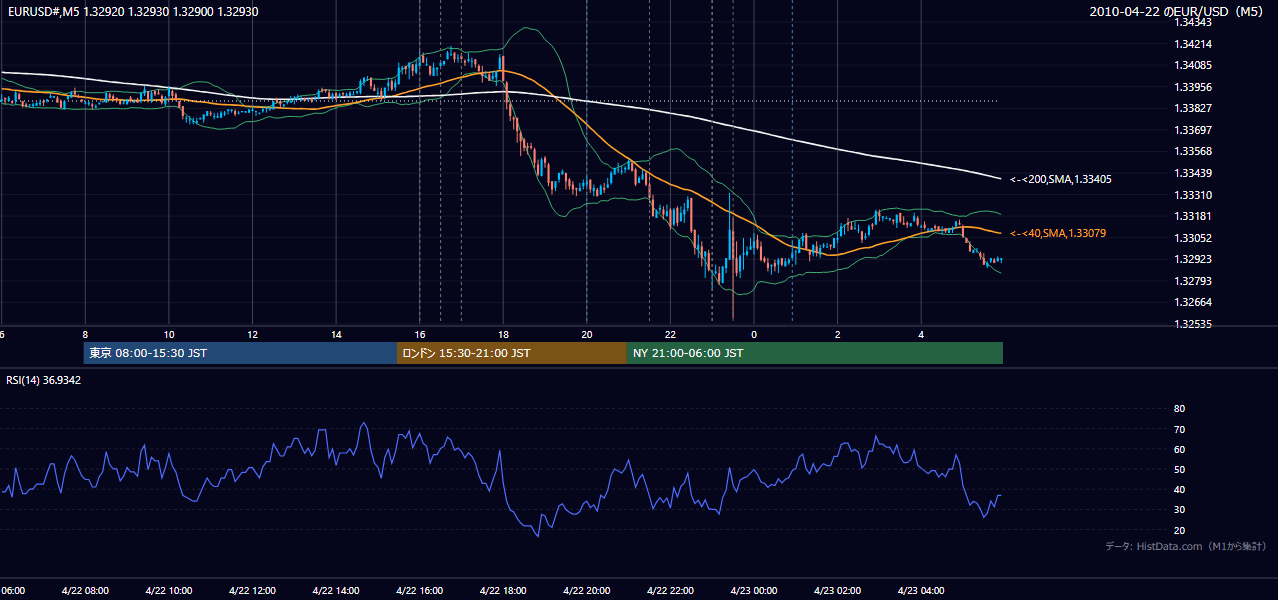Click RSI scale level 70
The height and width of the screenshot is (600, 1278).
pyautogui.click(x=1179, y=429)
